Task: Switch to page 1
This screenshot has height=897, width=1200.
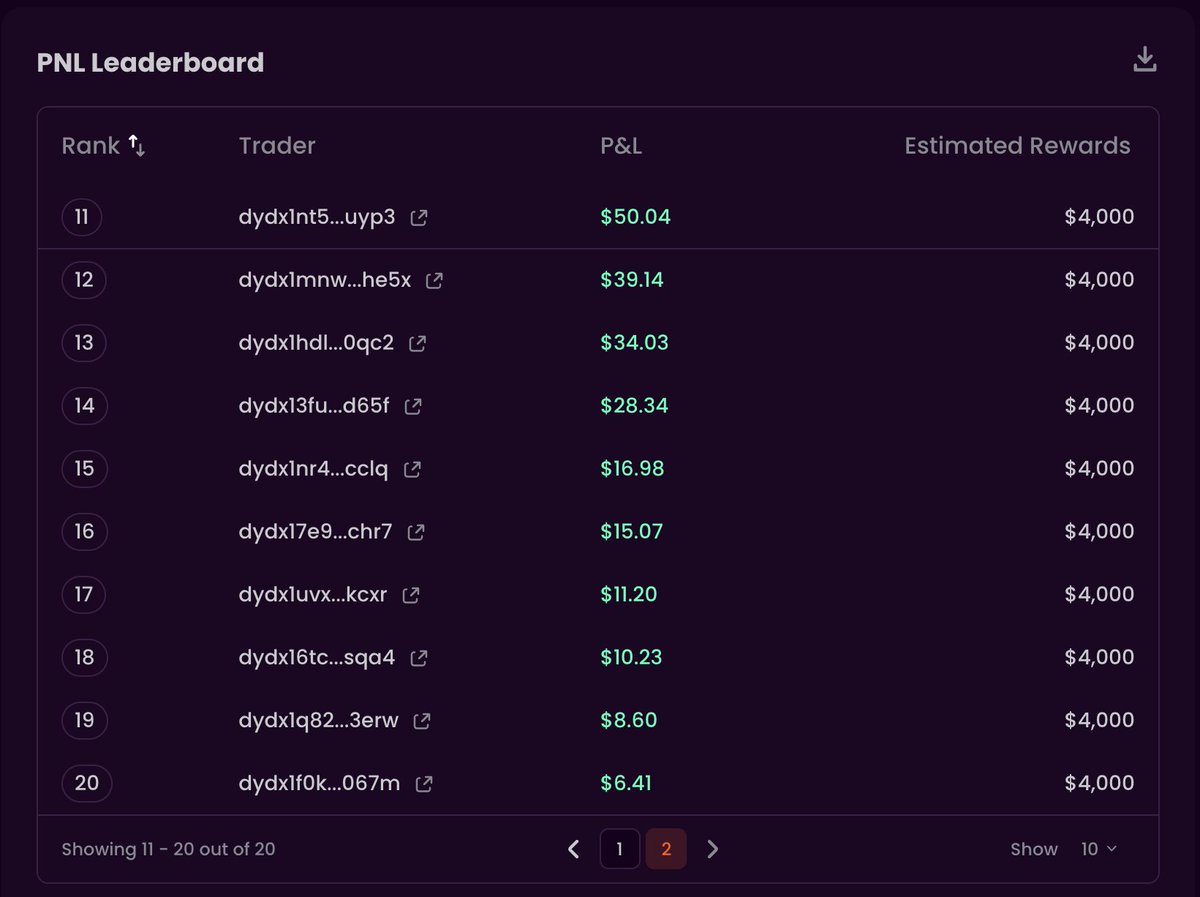Action: (x=620, y=849)
